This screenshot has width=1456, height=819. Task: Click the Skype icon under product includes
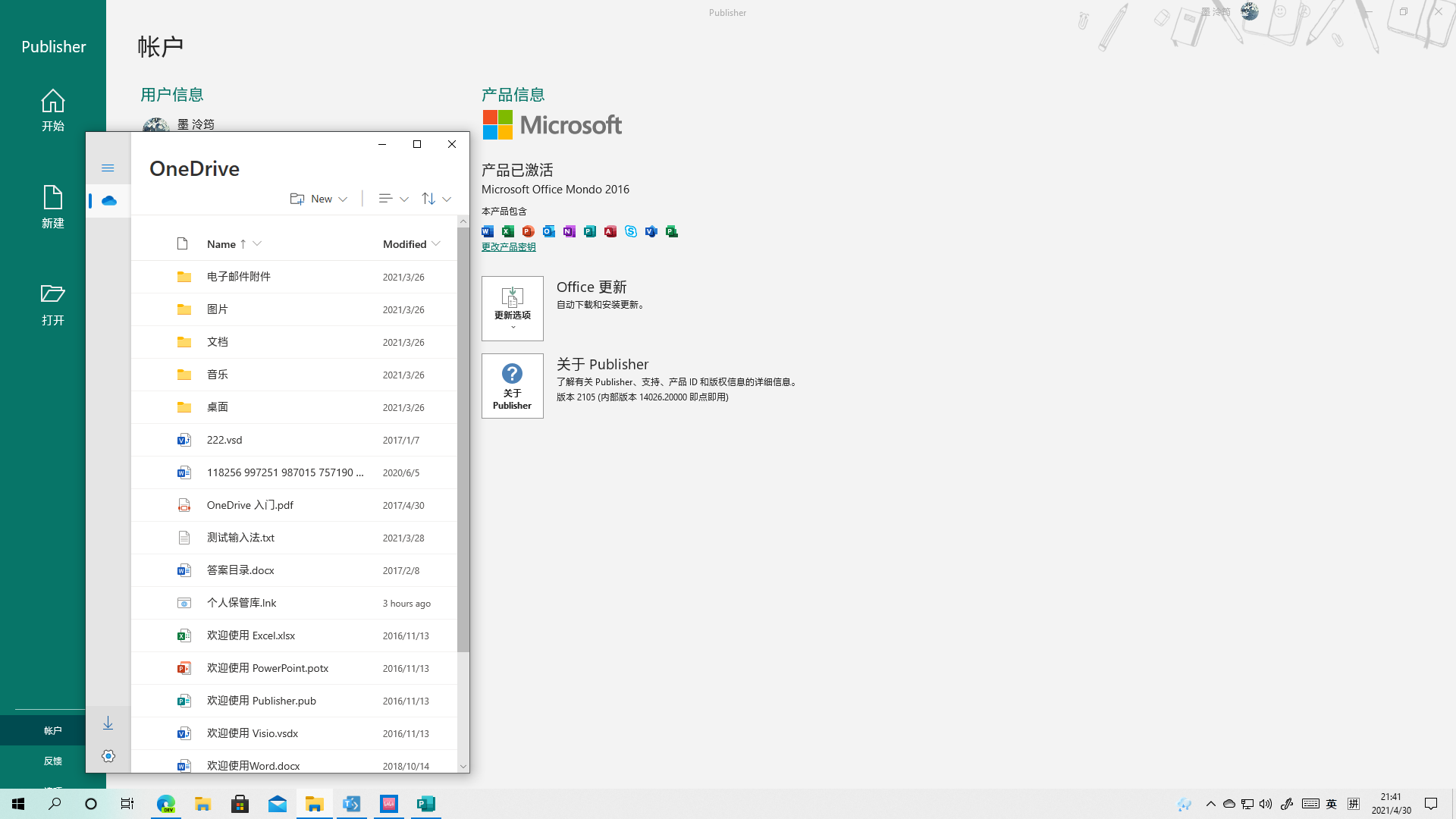631,231
